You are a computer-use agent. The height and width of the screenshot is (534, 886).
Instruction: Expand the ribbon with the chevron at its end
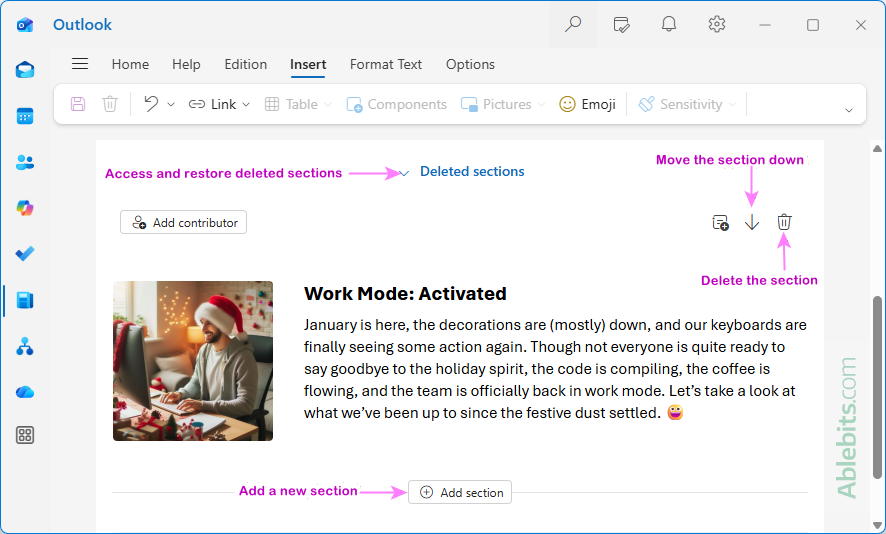(x=849, y=110)
